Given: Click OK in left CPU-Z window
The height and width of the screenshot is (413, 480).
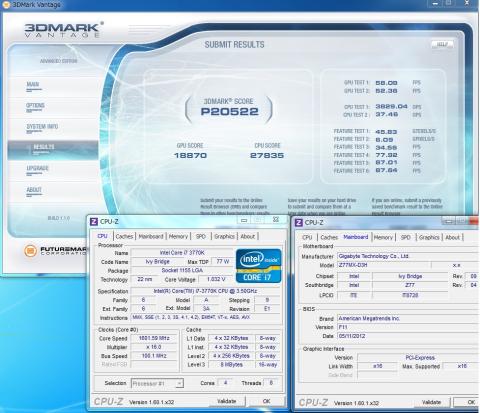Looking at the screenshot, I should [x=266, y=401].
